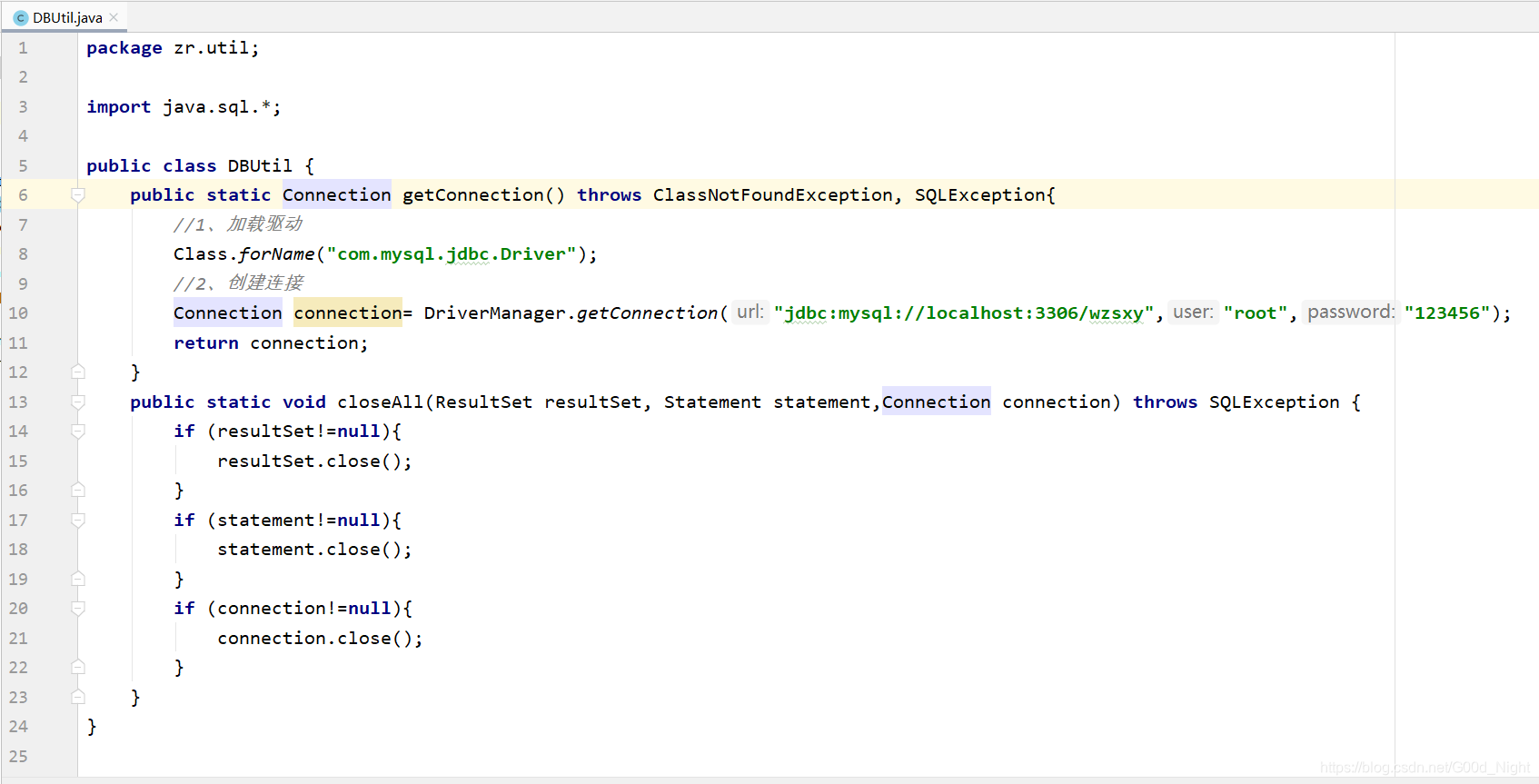Click the "123456" string literal

(x=1447, y=313)
